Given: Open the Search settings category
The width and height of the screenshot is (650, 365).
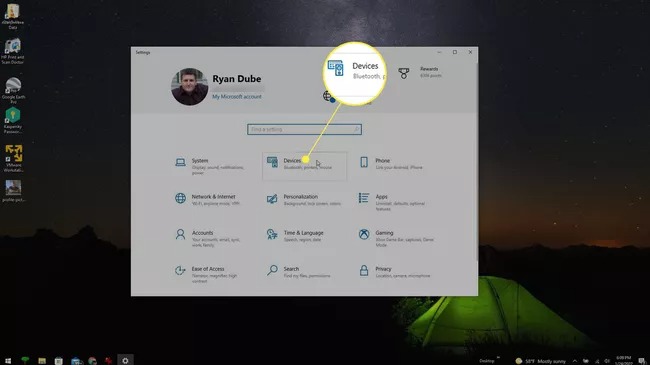Looking at the screenshot, I should point(304,272).
